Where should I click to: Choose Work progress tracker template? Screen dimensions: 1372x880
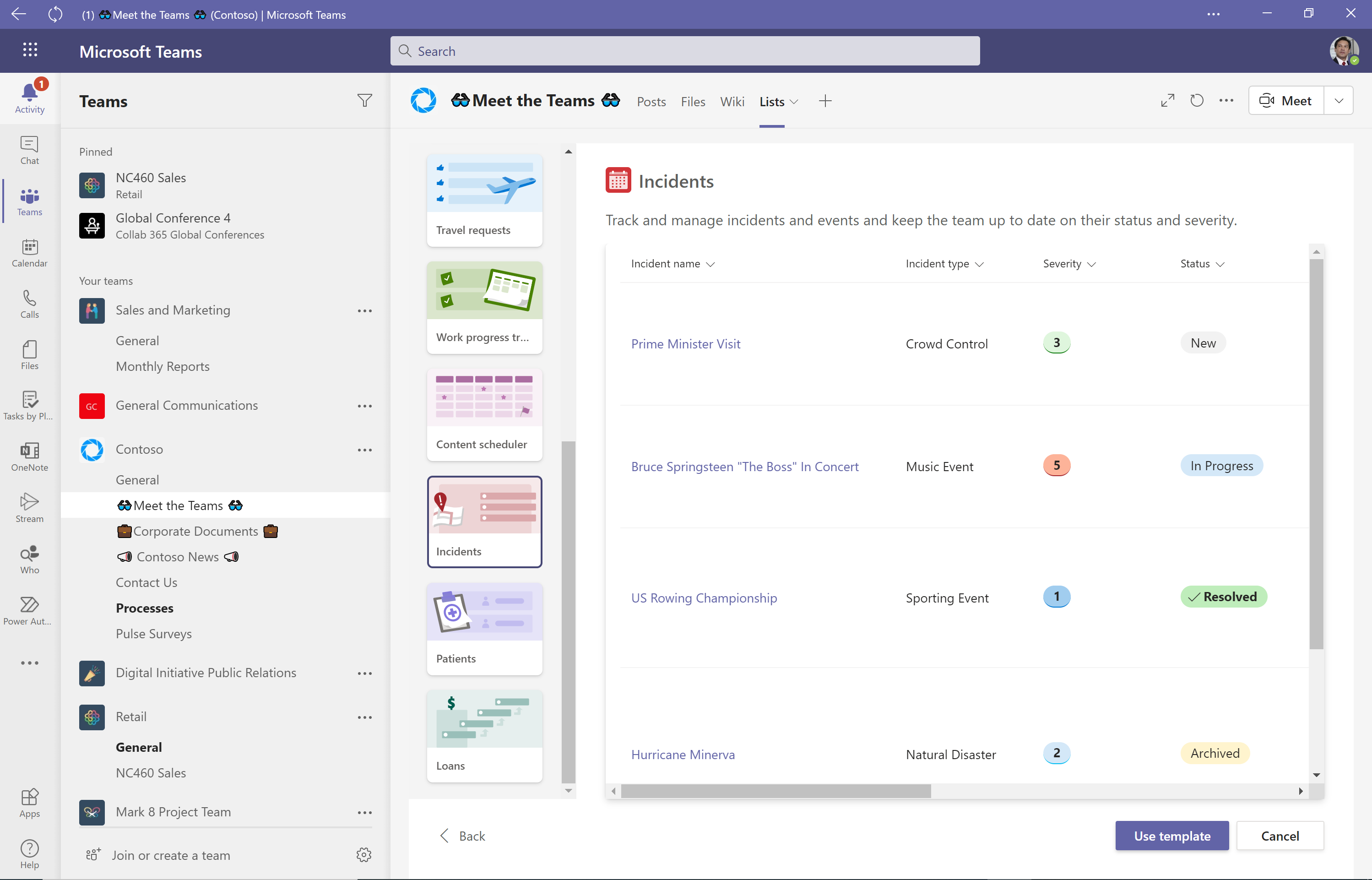click(x=484, y=307)
